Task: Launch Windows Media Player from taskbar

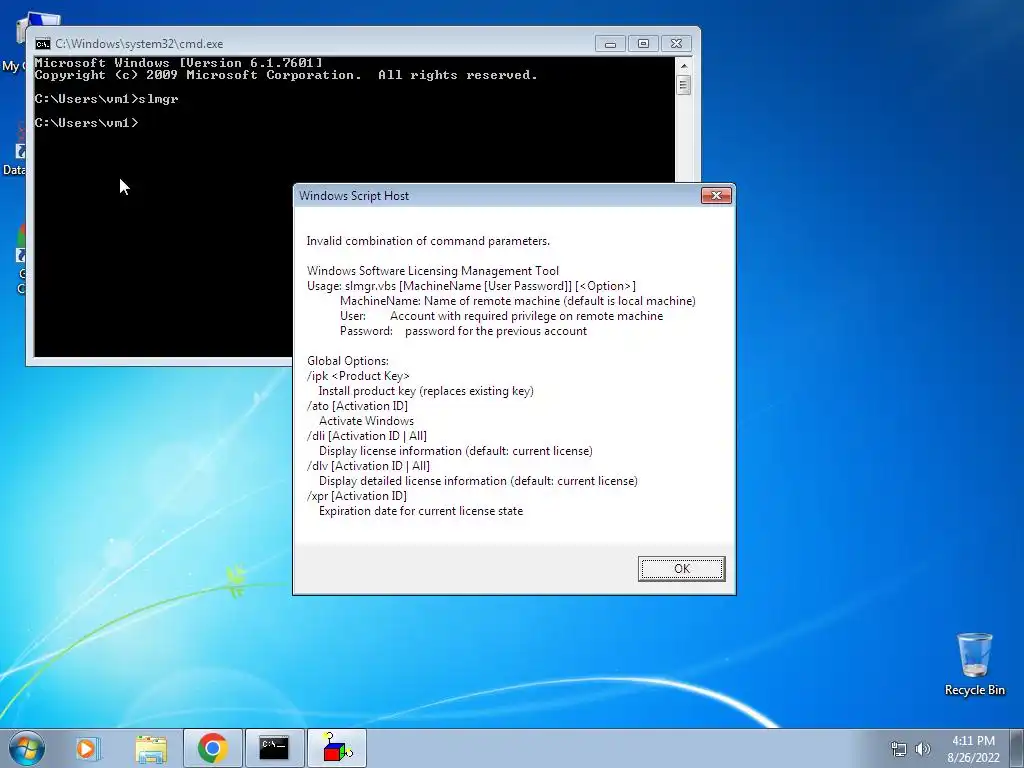Action: coord(87,748)
